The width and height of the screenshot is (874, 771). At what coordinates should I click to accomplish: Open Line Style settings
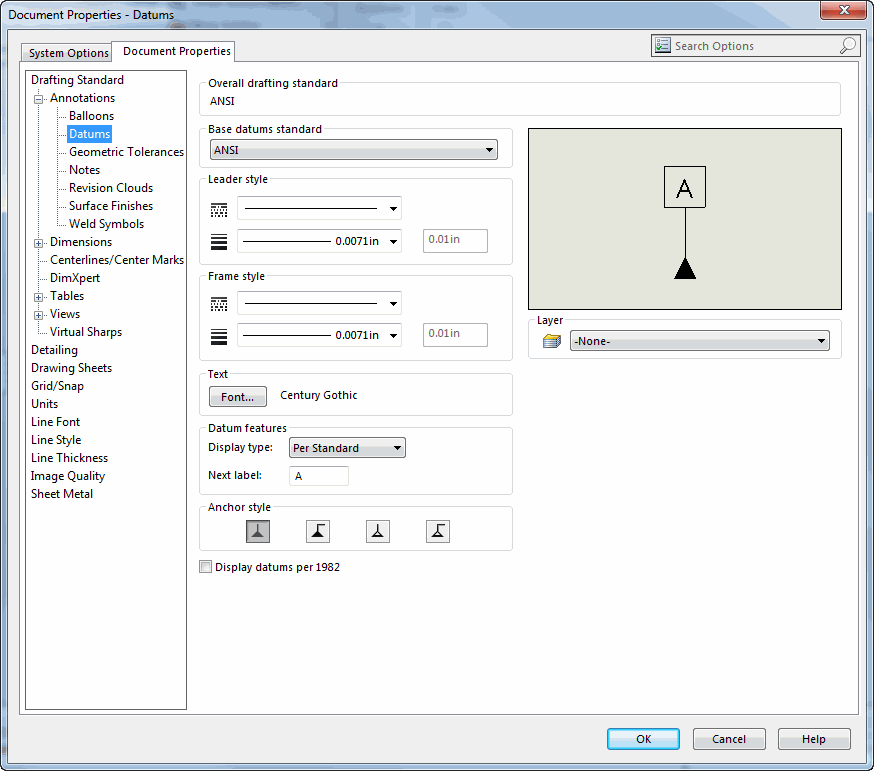[x=56, y=440]
